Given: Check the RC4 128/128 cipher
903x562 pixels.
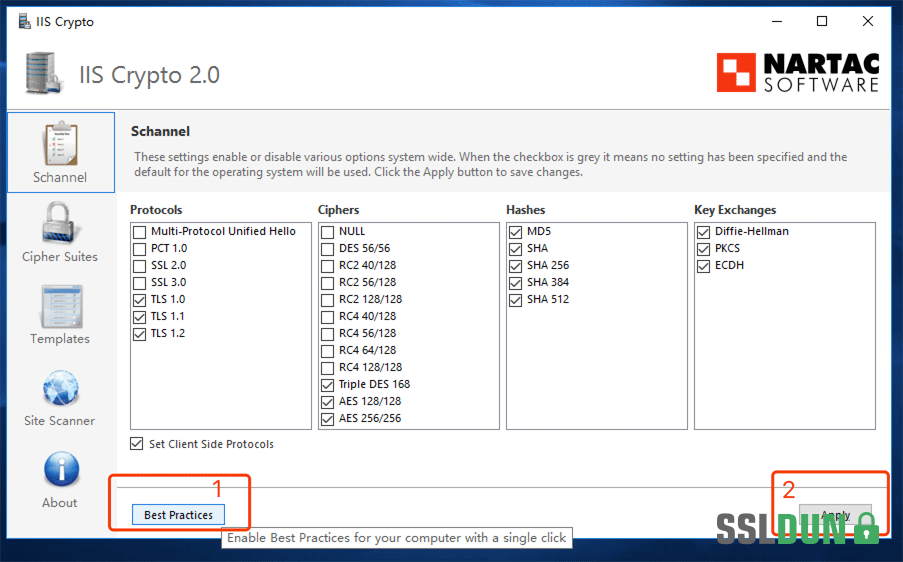Looking at the screenshot, I should pos(327,368).
